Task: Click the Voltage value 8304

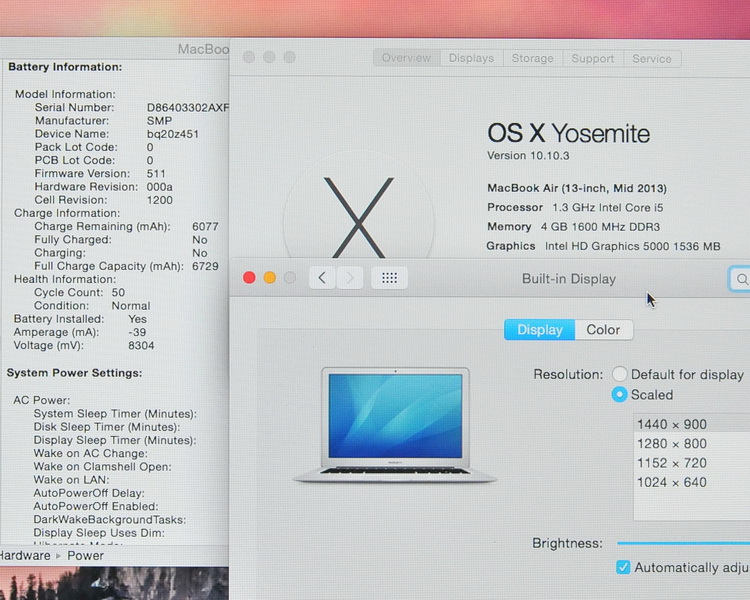Action: tap(141, 345)
